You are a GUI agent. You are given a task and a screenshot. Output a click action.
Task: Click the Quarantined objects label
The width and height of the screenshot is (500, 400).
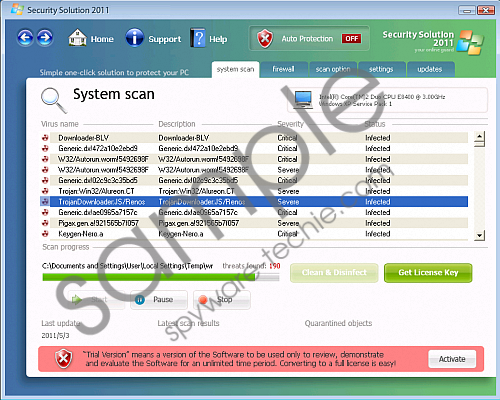[x=338, y=323]
